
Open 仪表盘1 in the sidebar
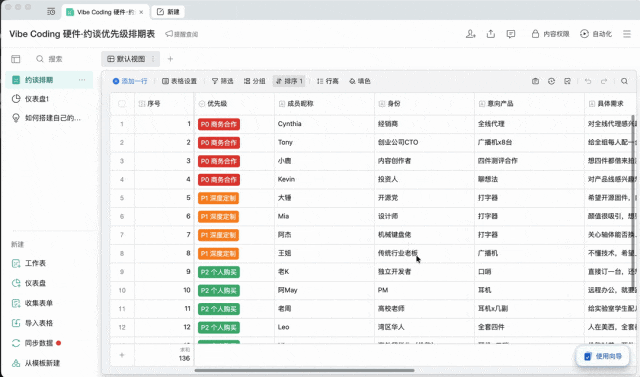tap(49, 99)
